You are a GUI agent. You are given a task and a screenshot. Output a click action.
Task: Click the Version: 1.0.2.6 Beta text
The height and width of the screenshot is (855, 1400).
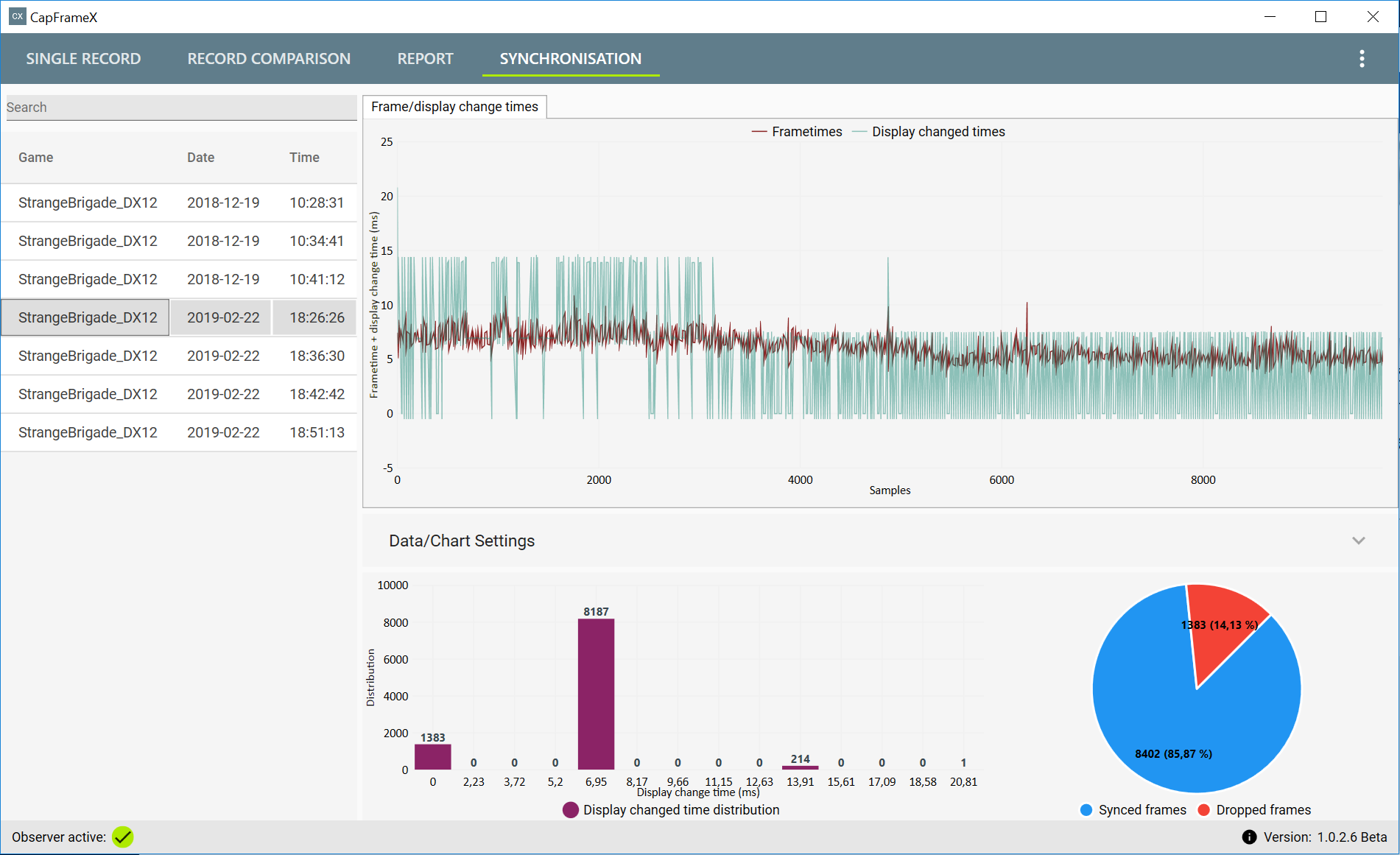[x=1325, y=837]
